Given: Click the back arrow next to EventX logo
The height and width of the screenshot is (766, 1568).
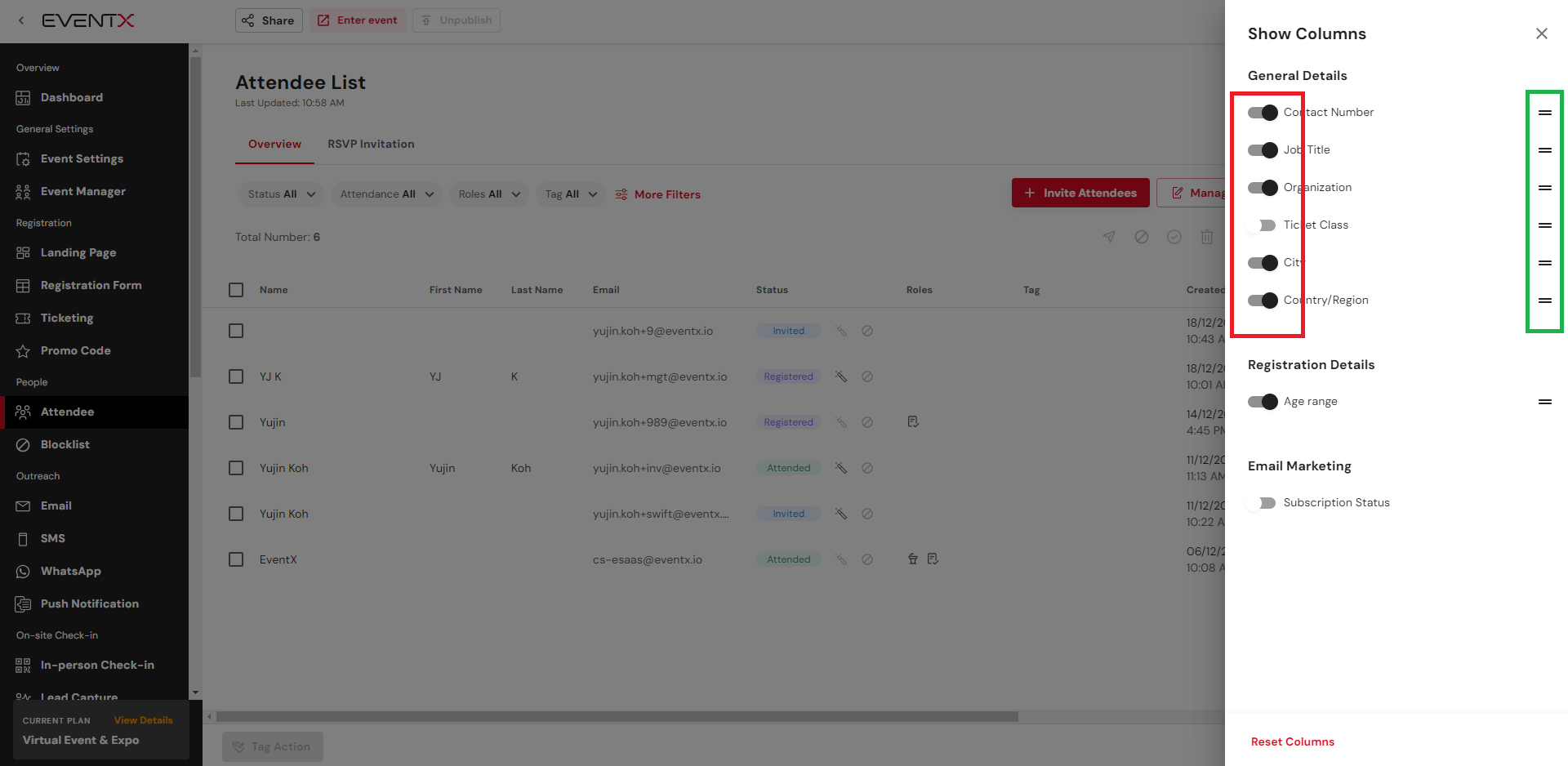Looking at the screenshot, I should tap(21, 20).
